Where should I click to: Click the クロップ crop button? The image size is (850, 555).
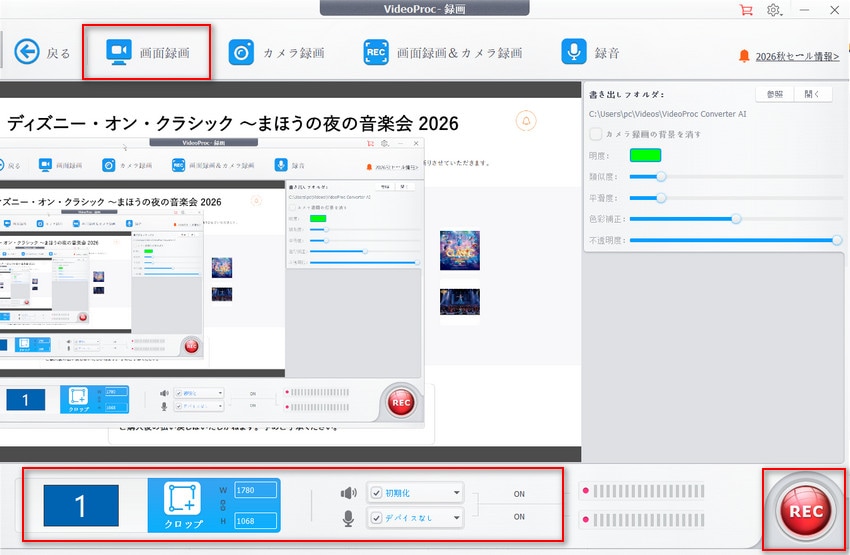tap(183, 505)
